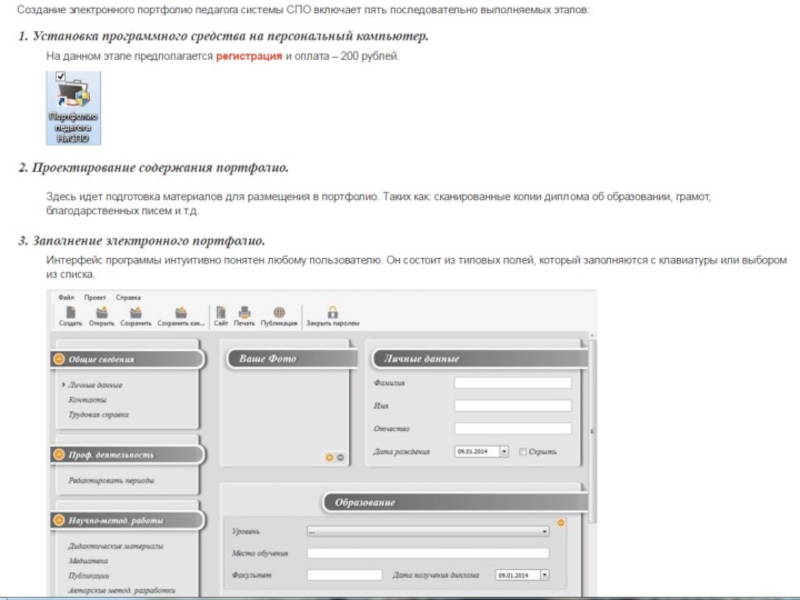Select Редактировать периоды in sidebar

[111, 480]
